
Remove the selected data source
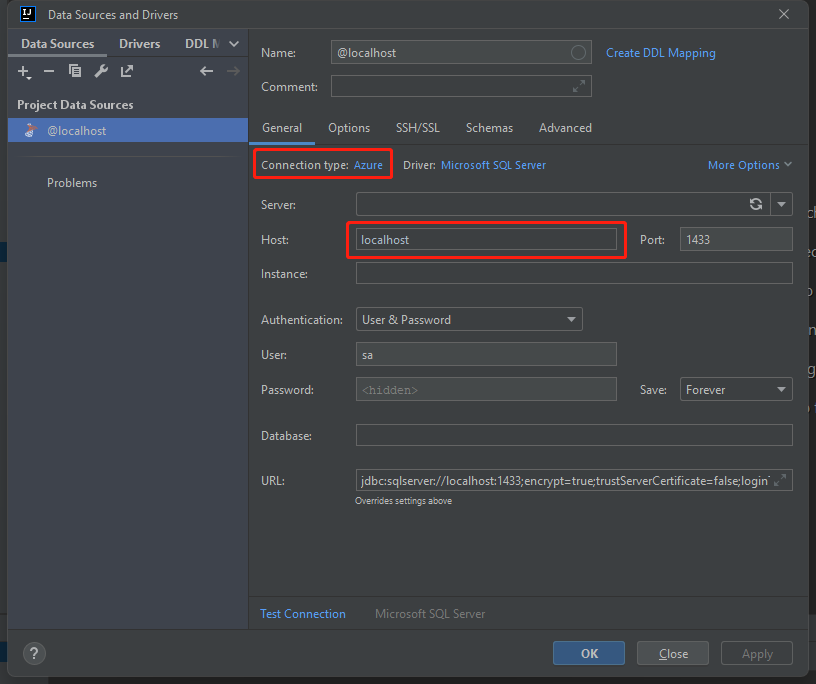48,71
